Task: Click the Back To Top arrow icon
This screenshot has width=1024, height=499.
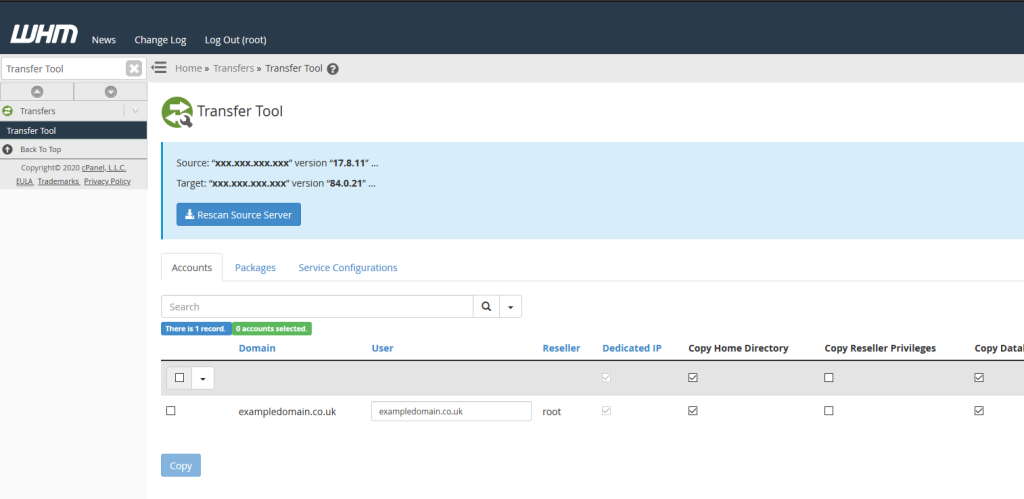Action: (8, 149)
